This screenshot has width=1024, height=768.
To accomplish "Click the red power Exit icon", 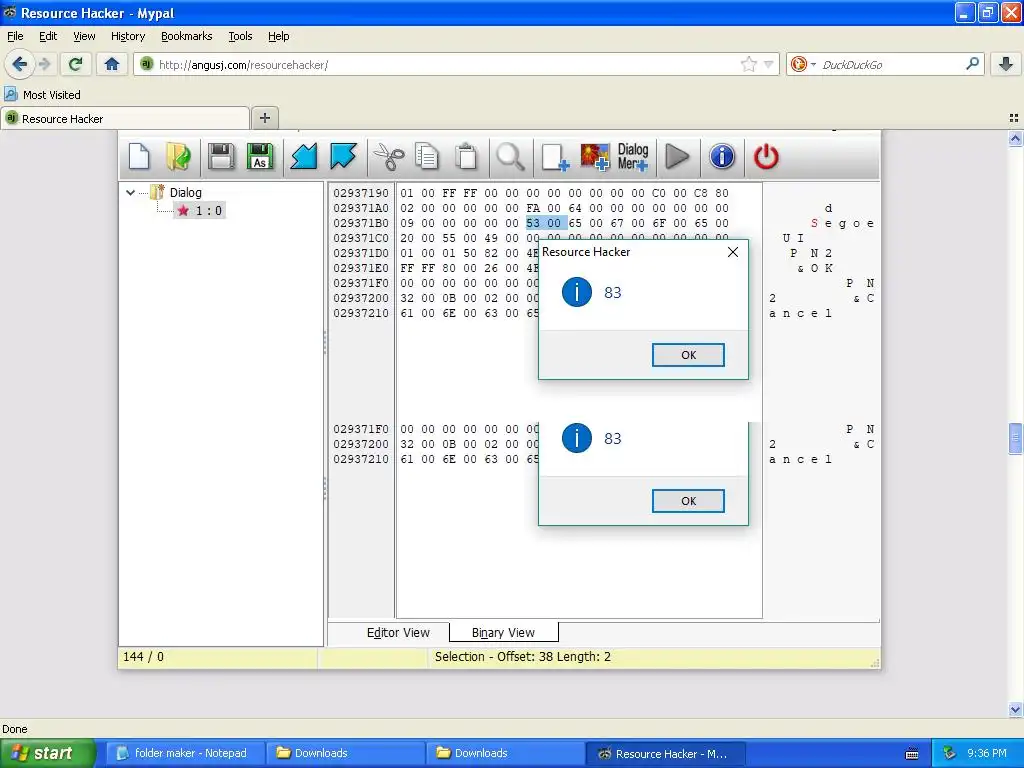I will pos(766,157).
